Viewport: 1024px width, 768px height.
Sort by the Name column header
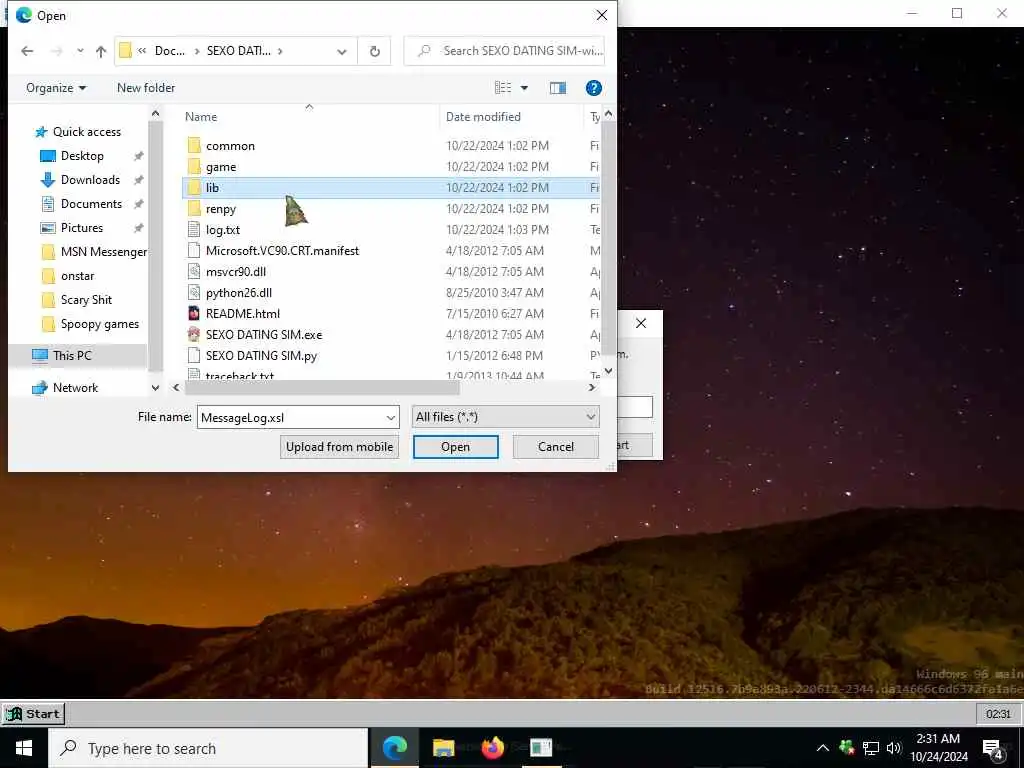coord(201,117)
